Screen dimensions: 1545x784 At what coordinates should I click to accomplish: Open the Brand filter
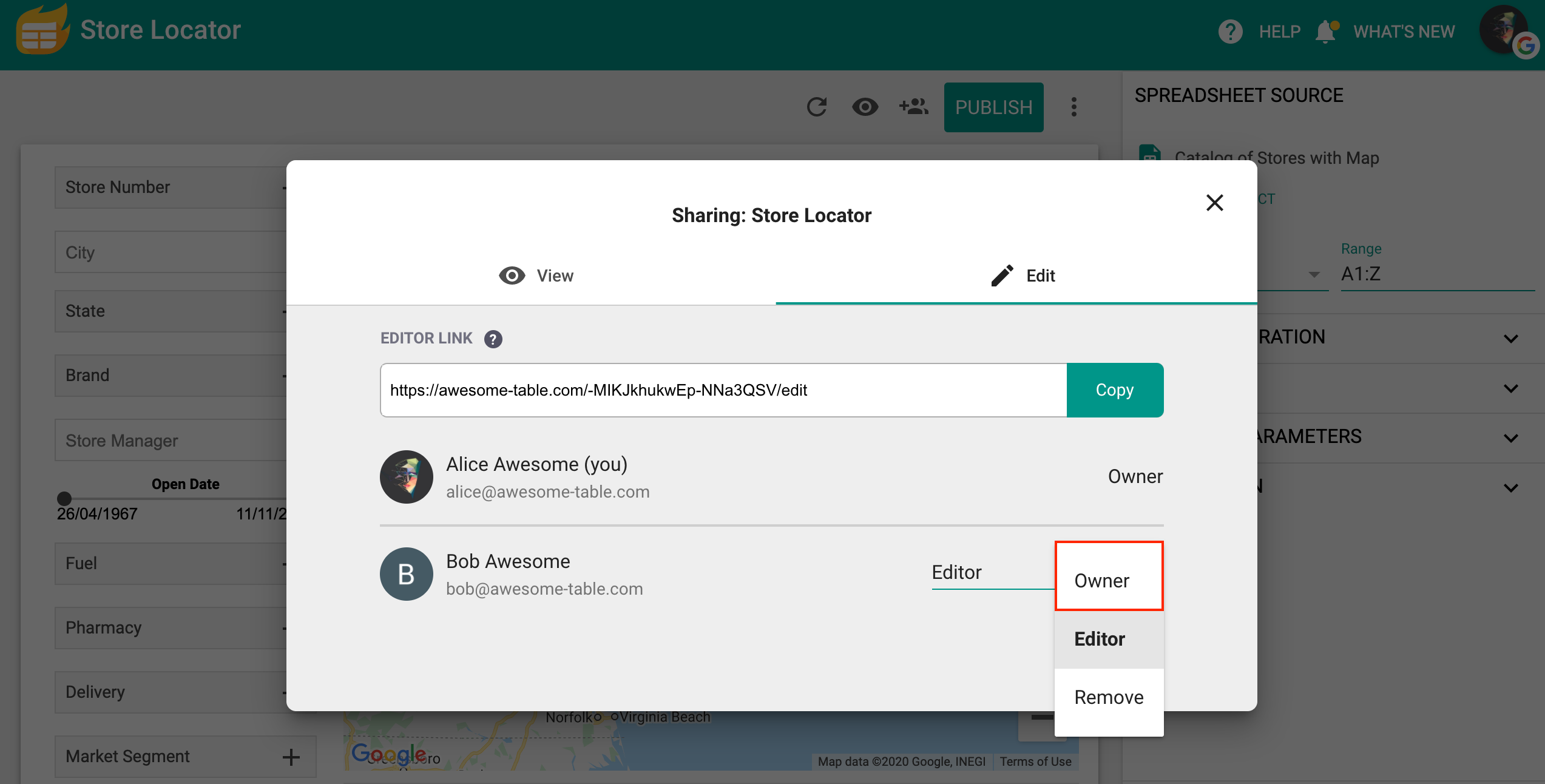point(171,376)
